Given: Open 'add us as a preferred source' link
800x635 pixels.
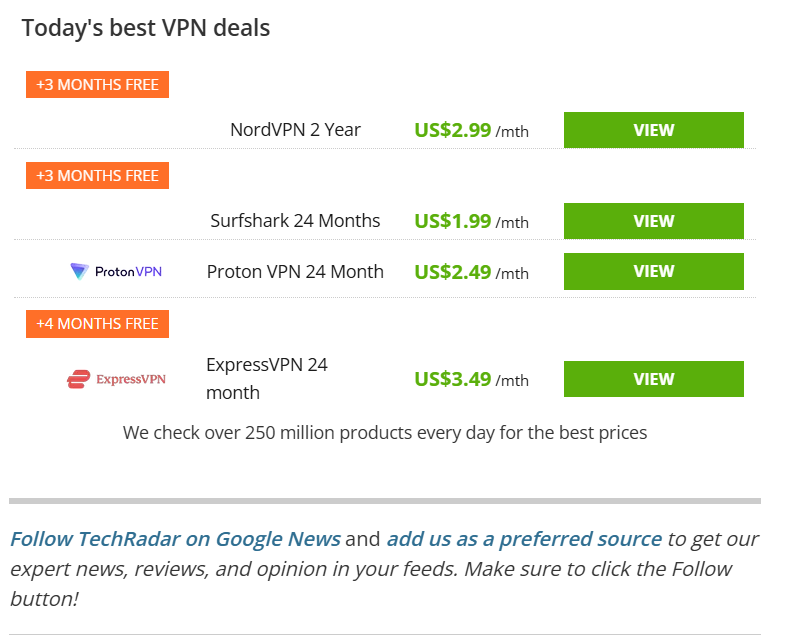Looking at the screenshot, I should (524, 539).
